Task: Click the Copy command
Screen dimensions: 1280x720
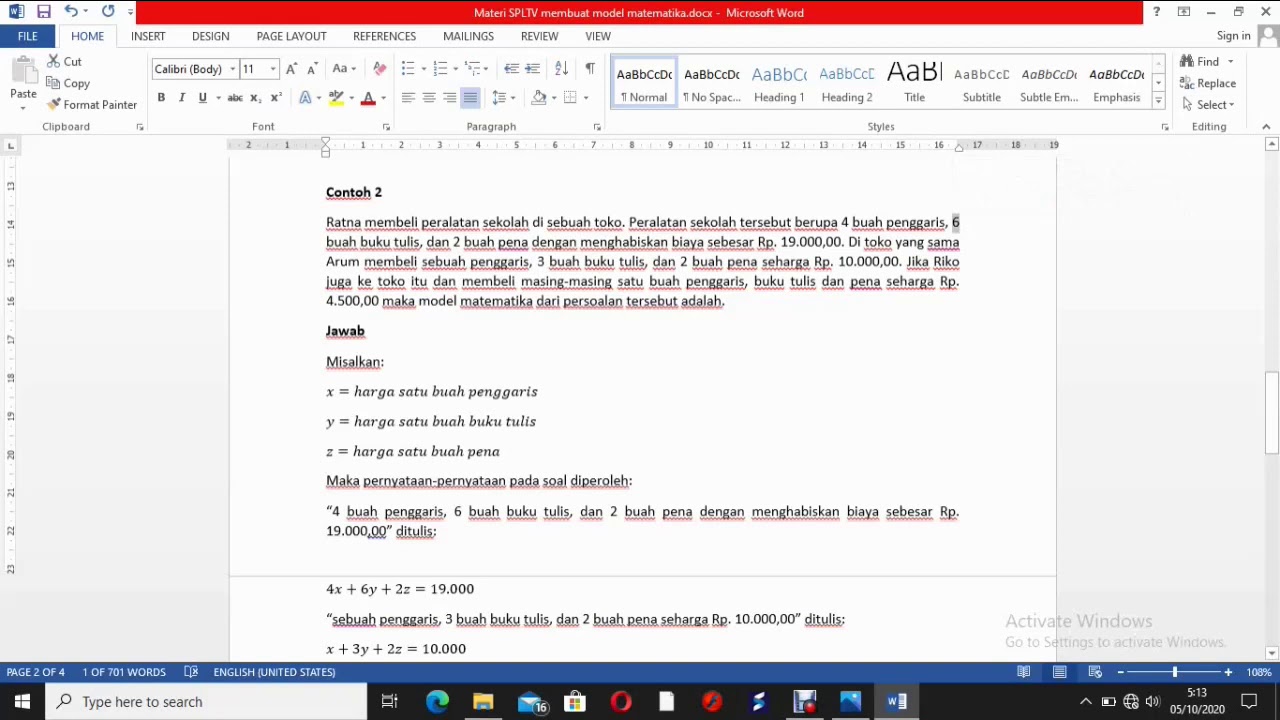Action: pyautogui.click(x=68, y=84)
